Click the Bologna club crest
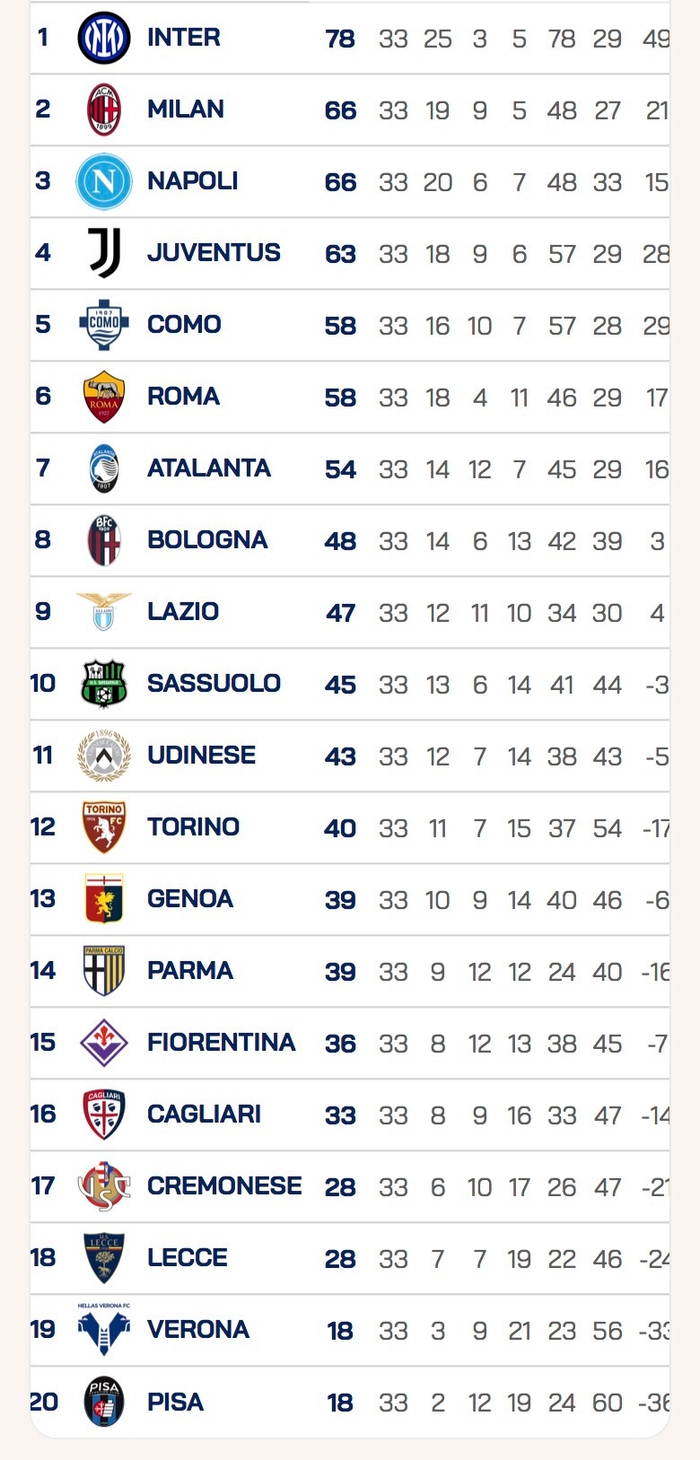700x1460 pixels. [x=104, y=541]
